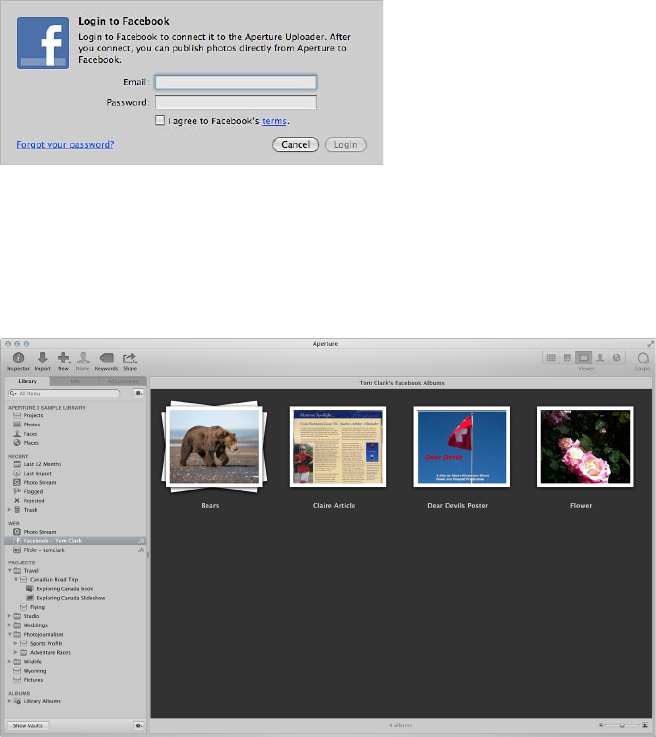Select Last 12 Months
This screenshot has width=656, height=737.
42,464
